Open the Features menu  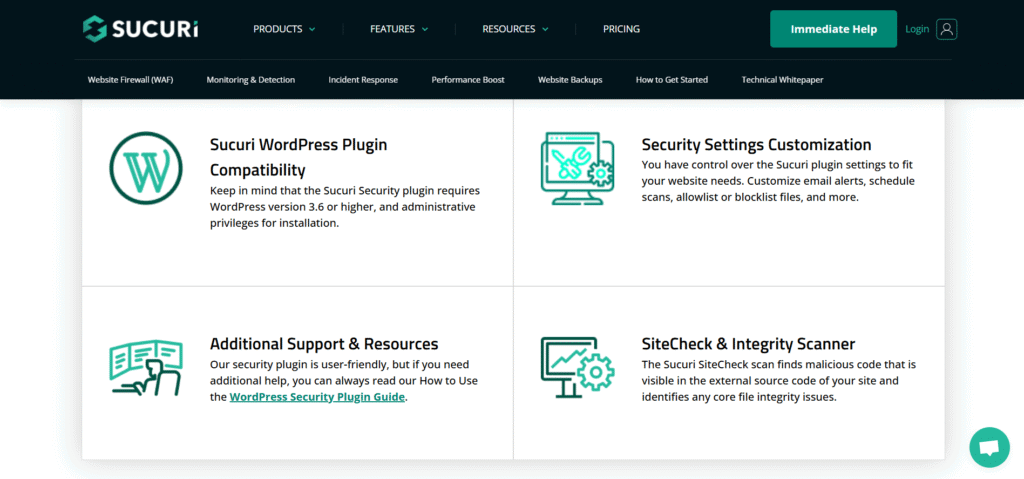399,29
